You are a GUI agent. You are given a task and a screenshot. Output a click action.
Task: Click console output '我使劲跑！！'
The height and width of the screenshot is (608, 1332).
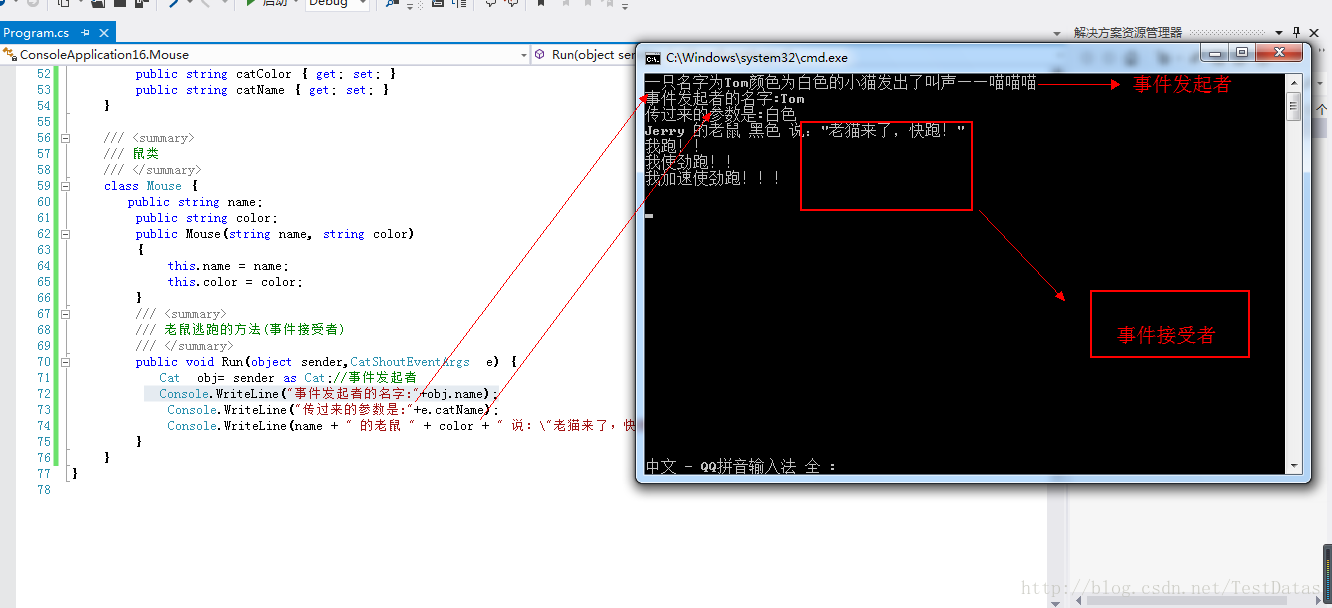point(689,163)
